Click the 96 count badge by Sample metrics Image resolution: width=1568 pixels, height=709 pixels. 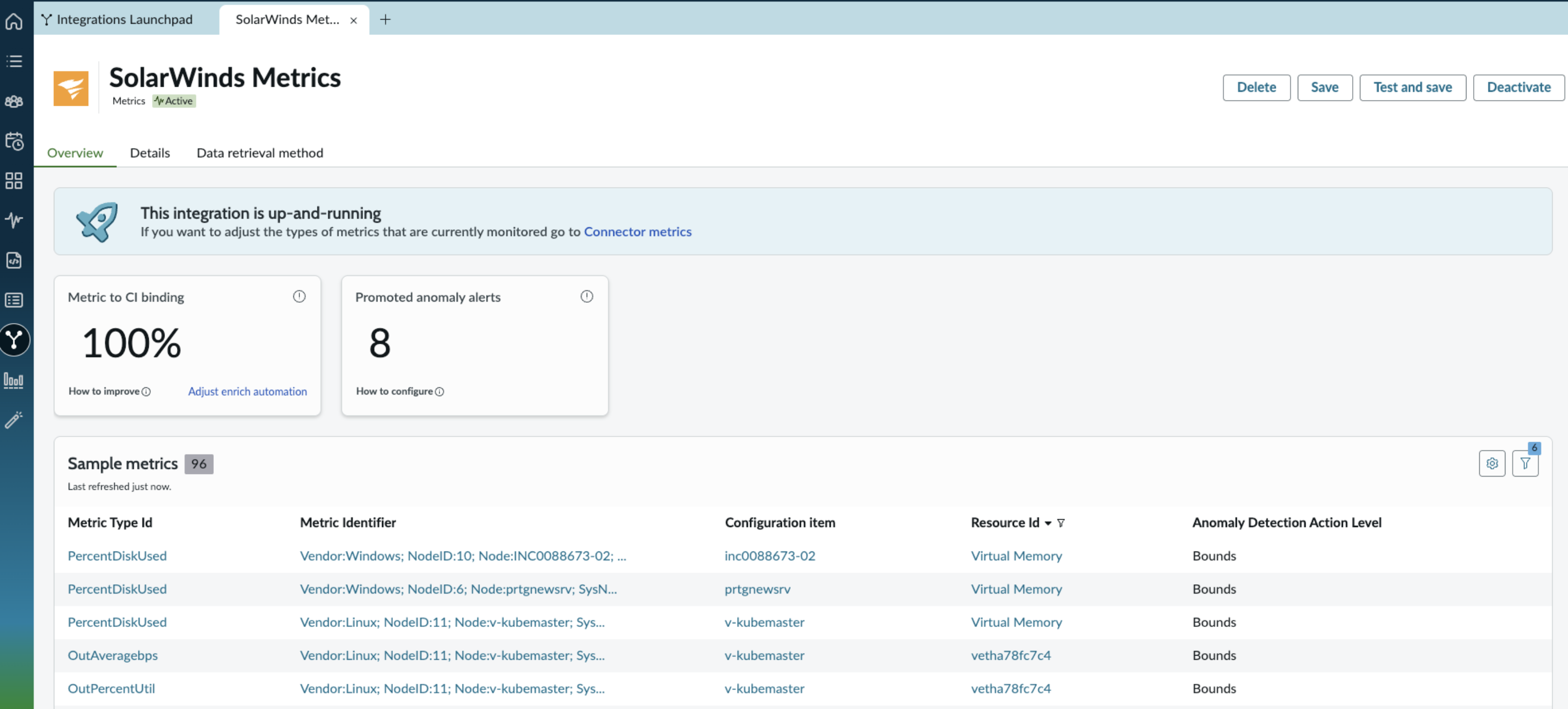(199, 464)
